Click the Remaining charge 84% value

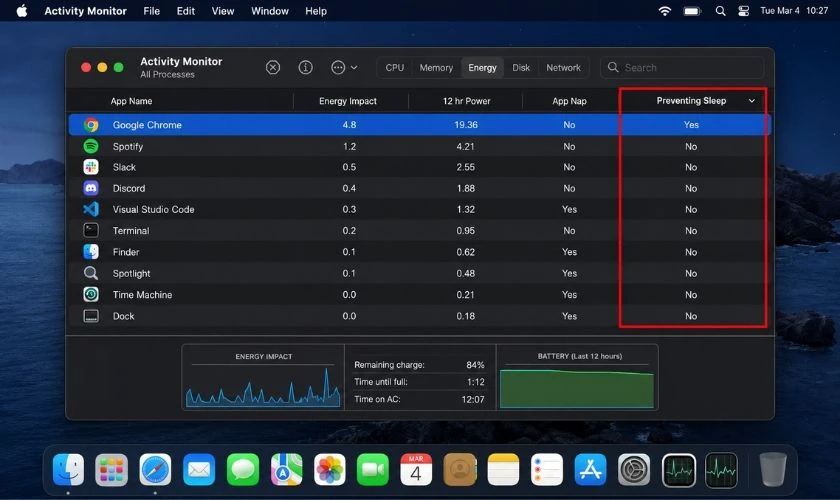(475, 365)
